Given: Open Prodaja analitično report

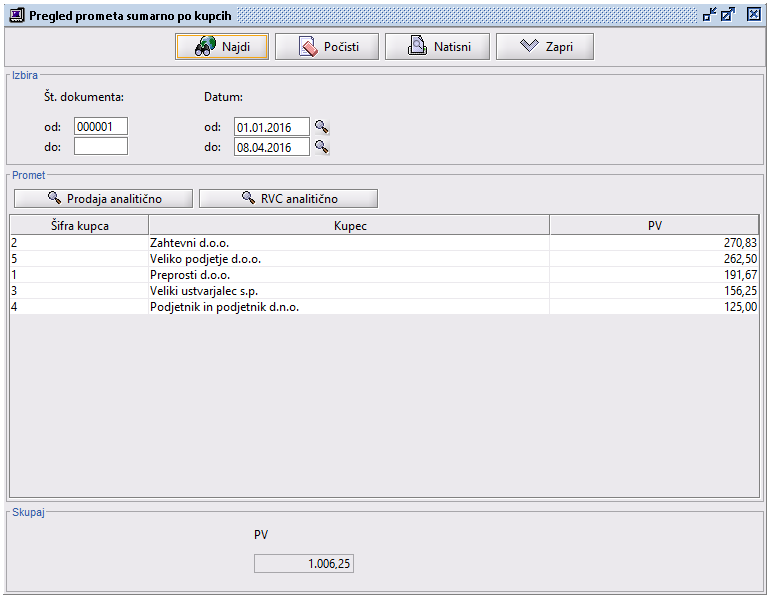Looking at the screenshot, I should point(102,198).
